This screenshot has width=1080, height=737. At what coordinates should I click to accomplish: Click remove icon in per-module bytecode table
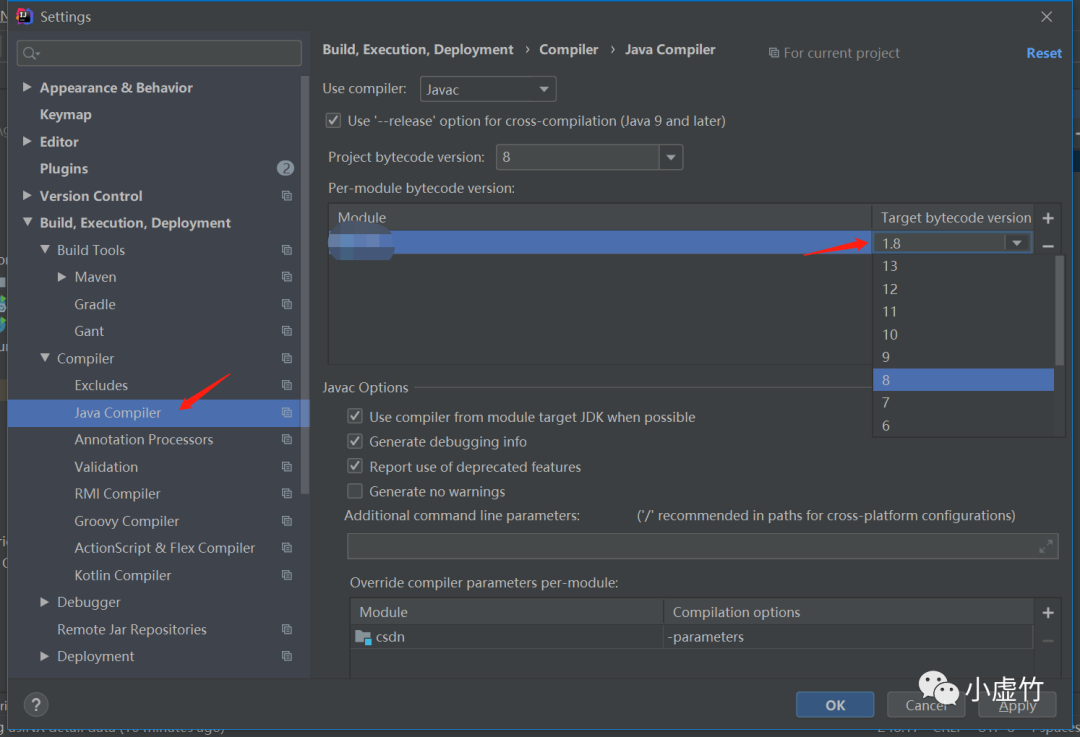tap(1048, 245)
